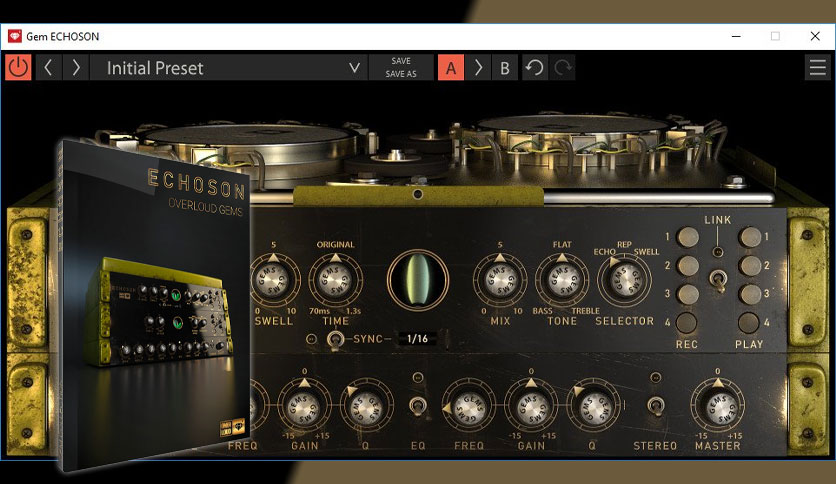The height and width of the screenshot is (484, 836).
Task: Click the ECHOSON Overloud Gems product box
Action: pyautogui.click(x=153, y=305)
